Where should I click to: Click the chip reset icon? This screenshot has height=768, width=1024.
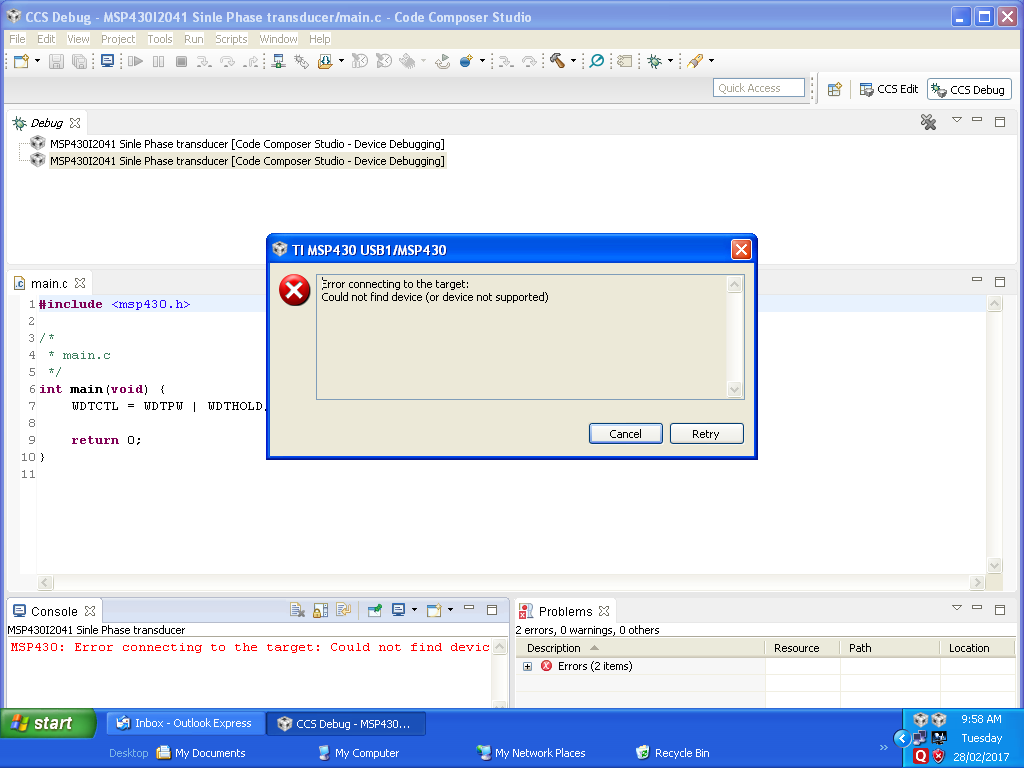point(408,61)
